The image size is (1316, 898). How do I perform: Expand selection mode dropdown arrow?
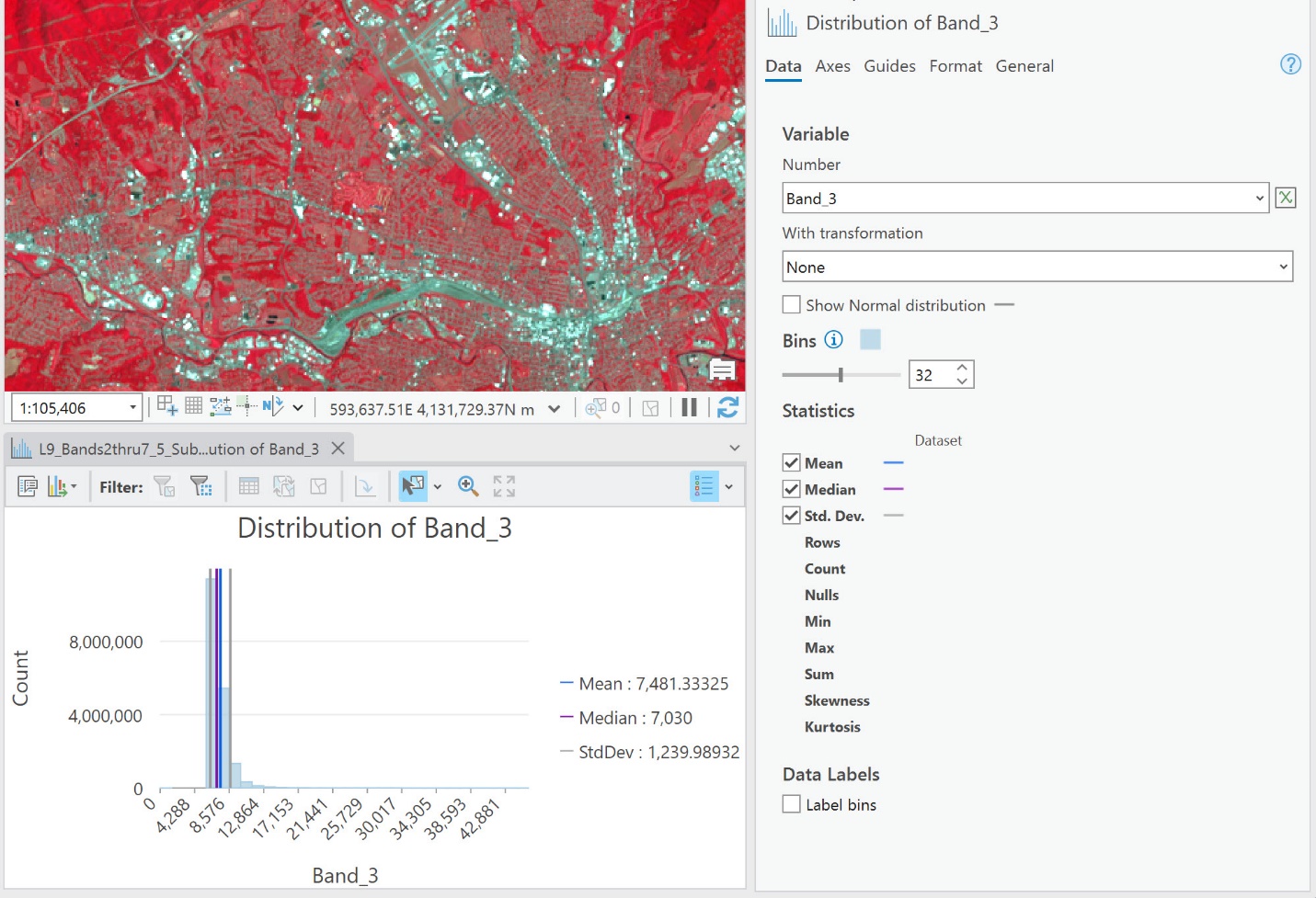(x=438, y=486)
